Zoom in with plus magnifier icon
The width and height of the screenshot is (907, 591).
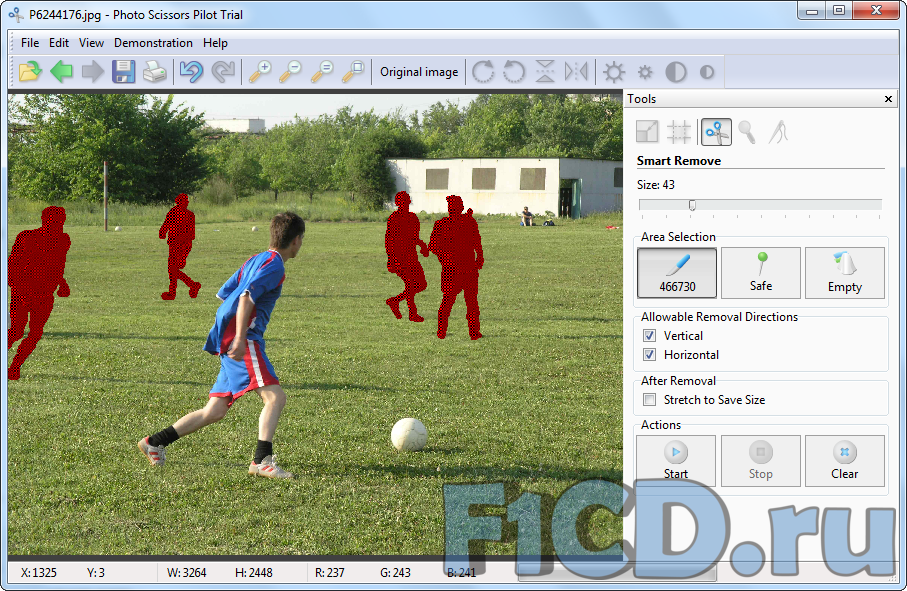tap(260, 72)
